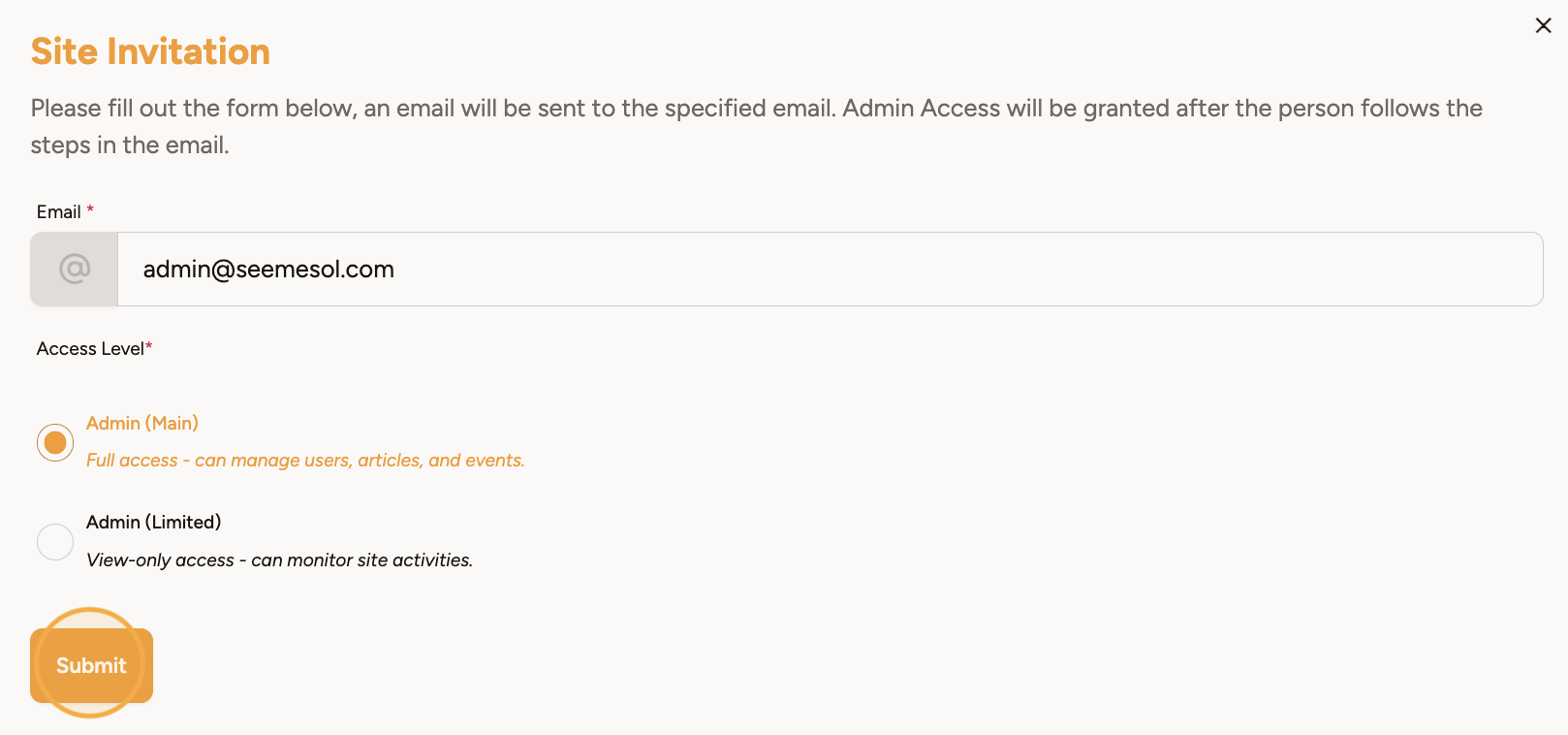Place cursor in the admin@seemesol.com text
The height and width of the screenshot is (735, 1568).
[268, 270]
